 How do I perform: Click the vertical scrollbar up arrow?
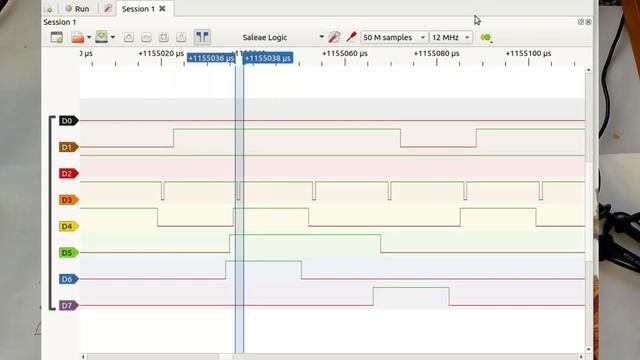(588, 70)
